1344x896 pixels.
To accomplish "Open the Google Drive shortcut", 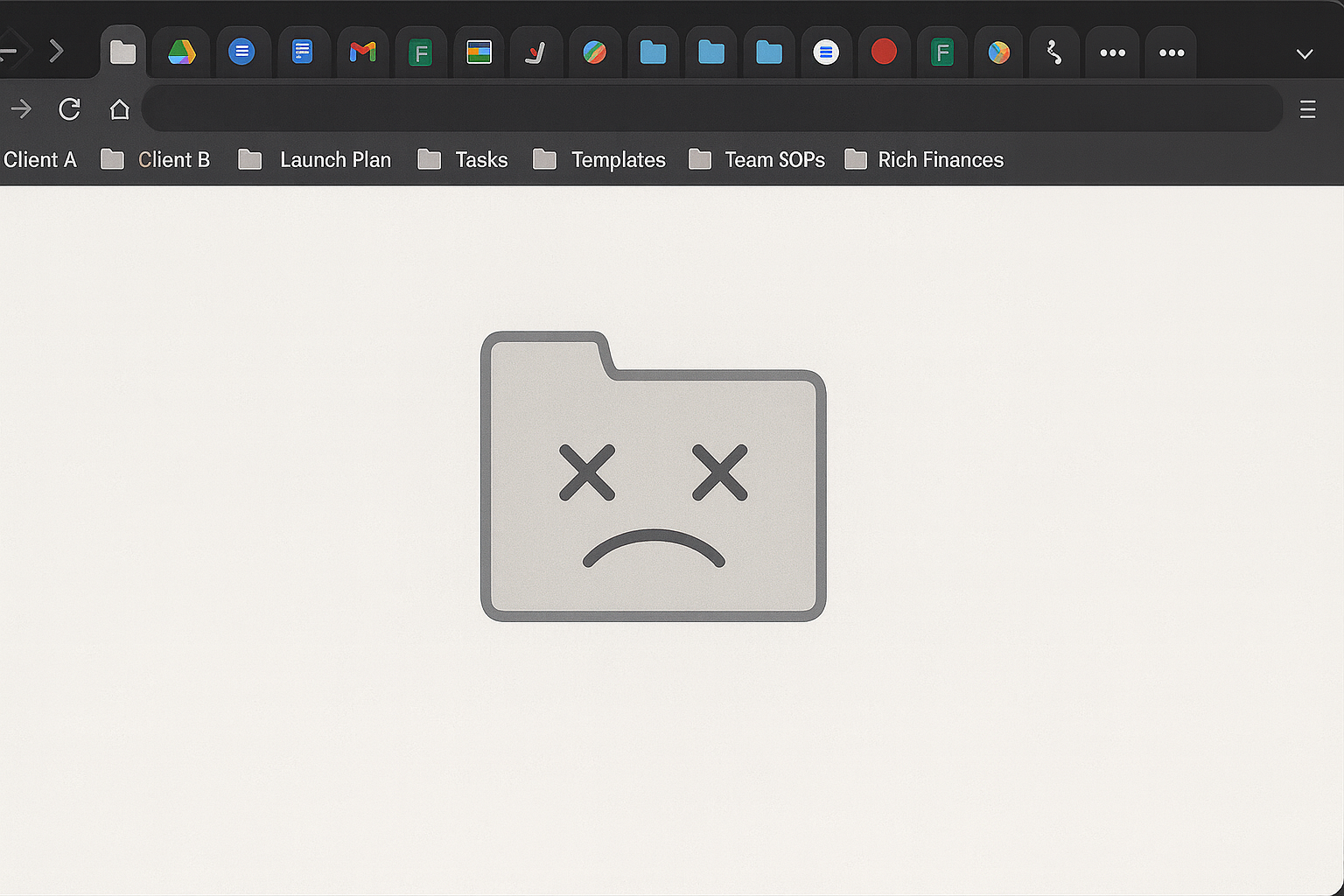I will click(x=180, y=52).
